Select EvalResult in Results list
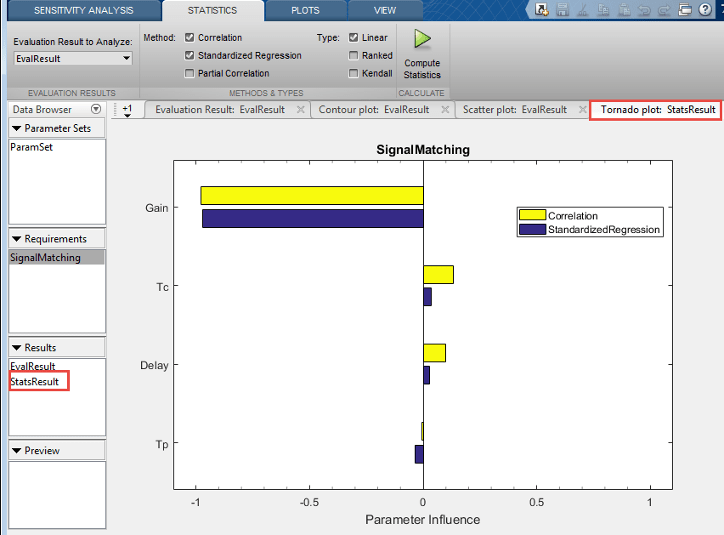The width and height of the screenshot is (724, 535). [33, 367]
